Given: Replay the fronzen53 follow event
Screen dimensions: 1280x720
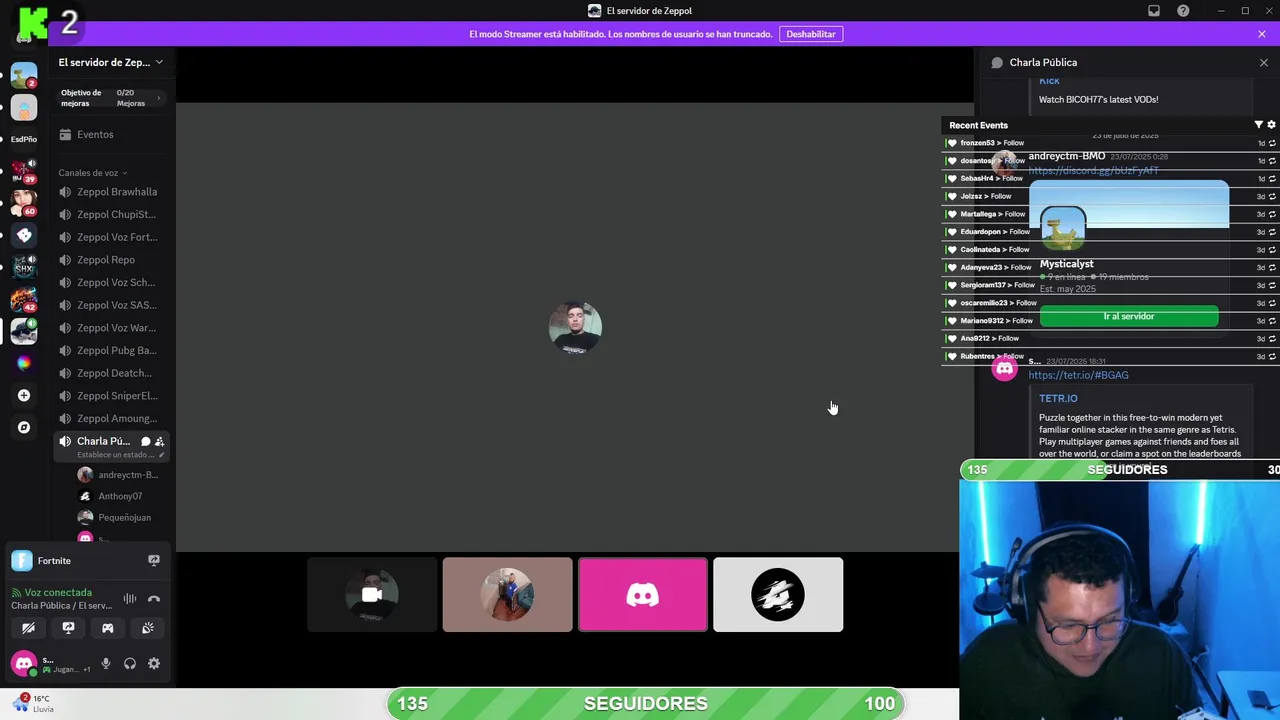Looking at the screenshot, I should (1272, 143).
